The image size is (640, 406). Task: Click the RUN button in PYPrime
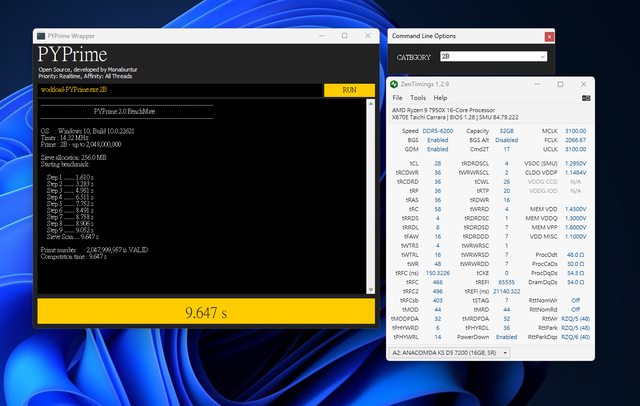(x=349, y=90)
